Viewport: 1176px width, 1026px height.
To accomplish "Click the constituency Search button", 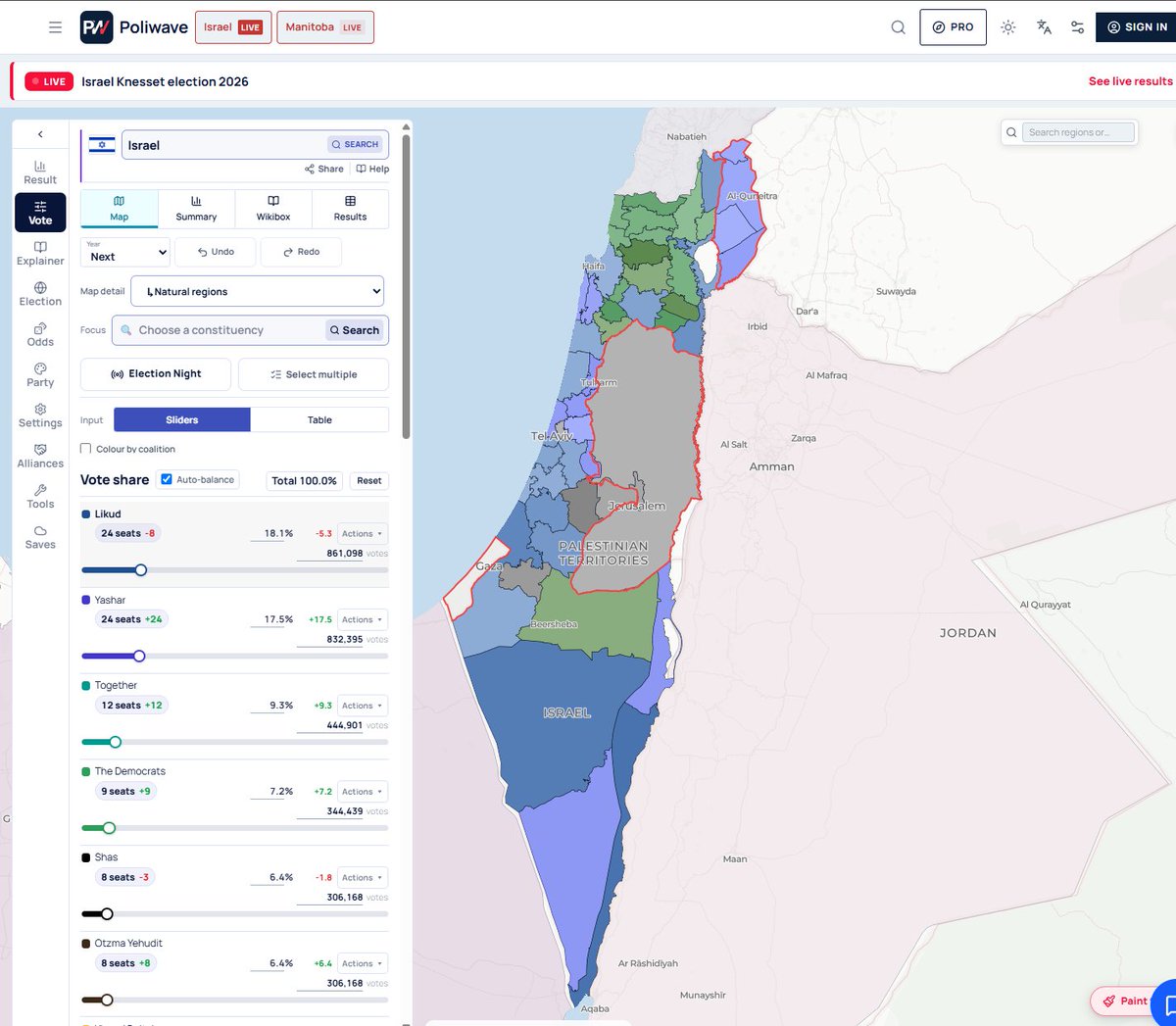I will 355,330.
